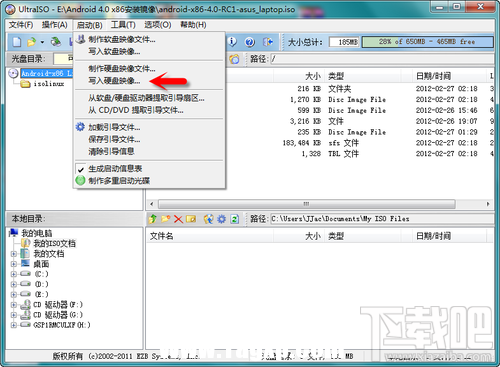Click the 28% of 650MB capacity bar
This screenshot has height=367, width=500.
click(x=427, y=42)
